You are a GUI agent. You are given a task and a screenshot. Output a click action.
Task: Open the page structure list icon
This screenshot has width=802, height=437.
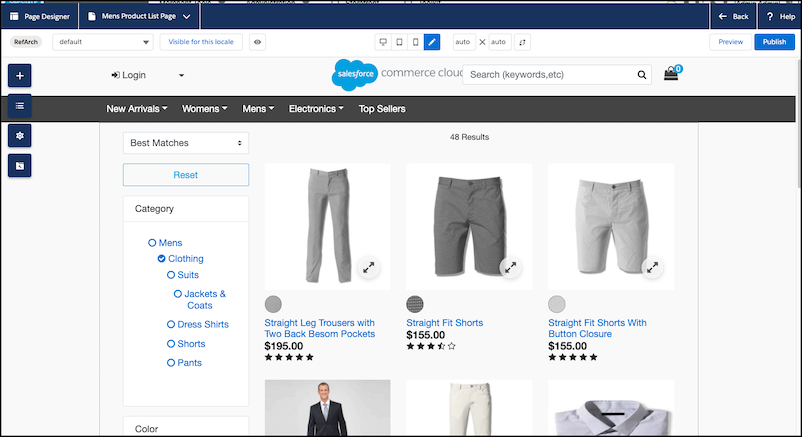(20, 105)
